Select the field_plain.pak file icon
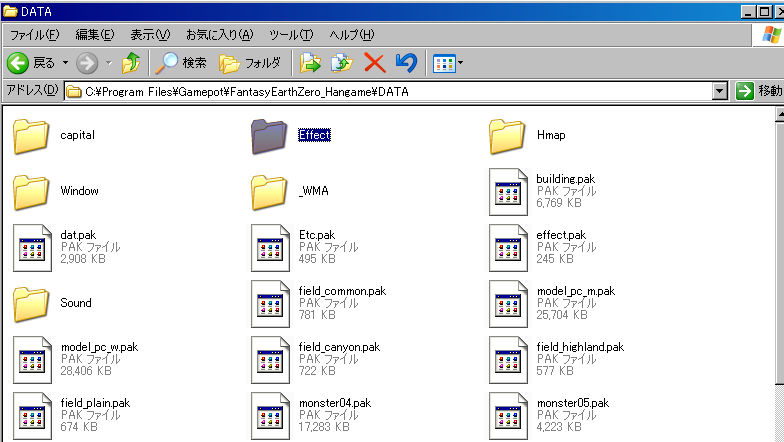784x442 pixels. (32, 416)
